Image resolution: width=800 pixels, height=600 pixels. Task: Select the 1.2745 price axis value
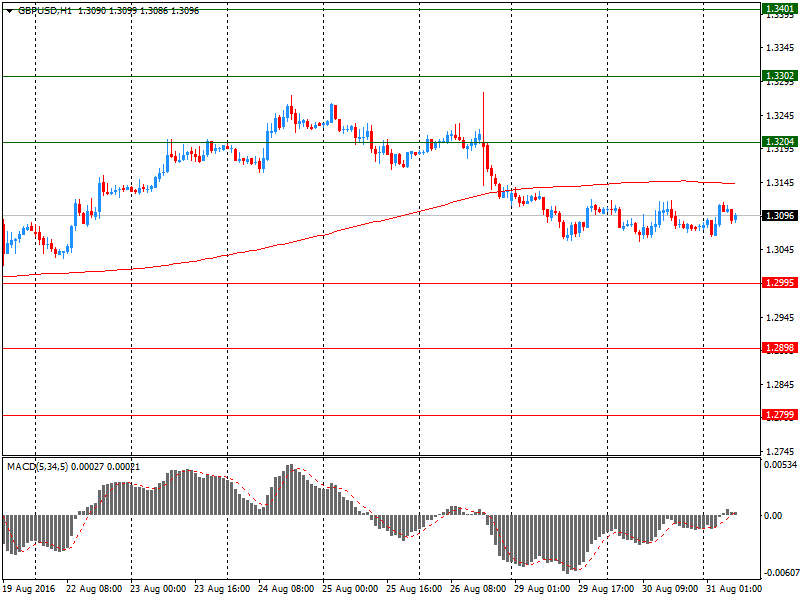(x=780, y=452)
